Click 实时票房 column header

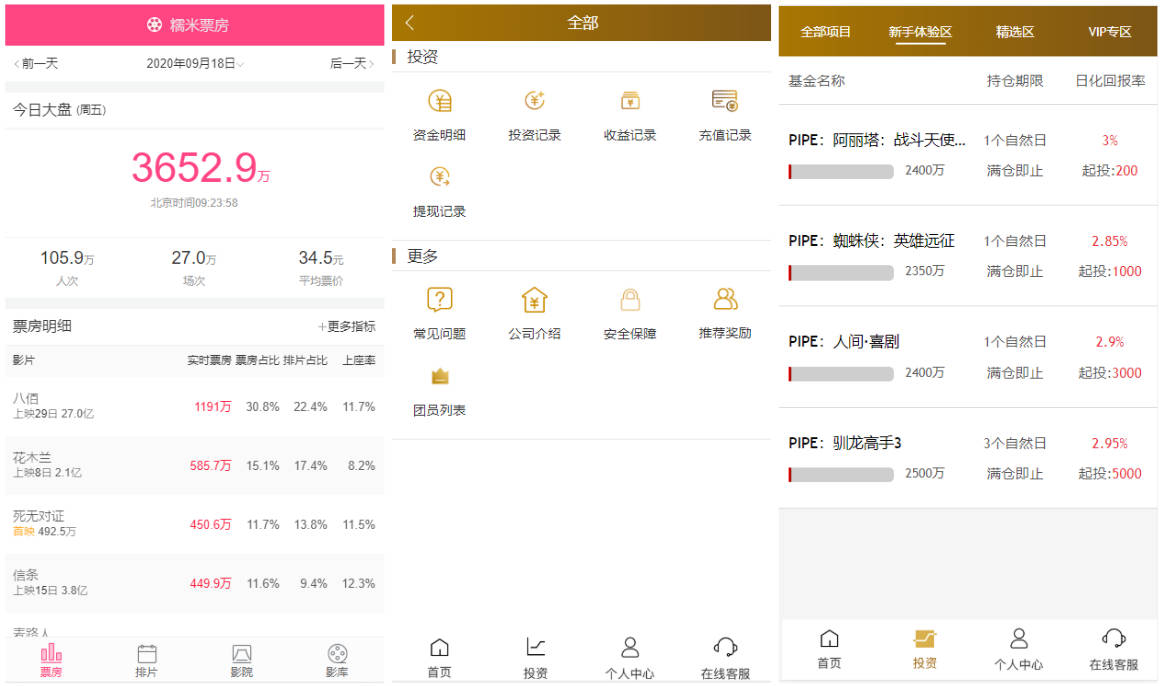(x=209, y=361)
